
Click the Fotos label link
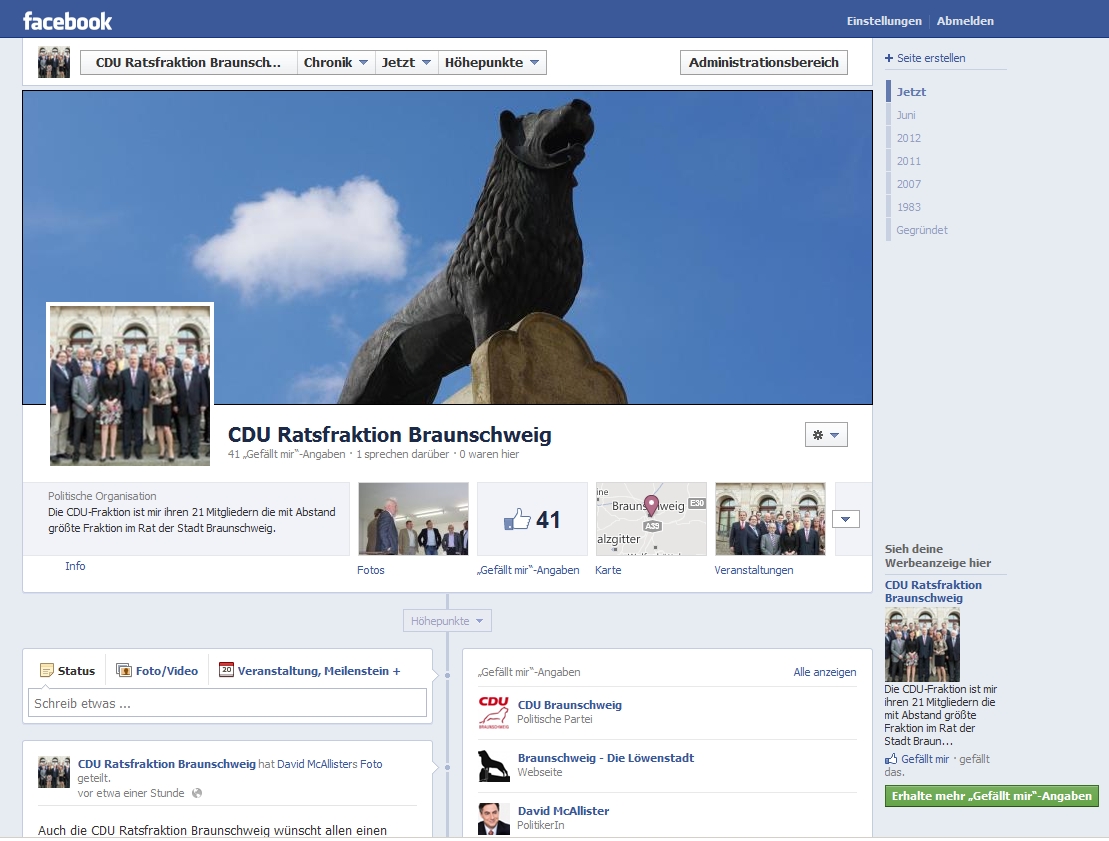click(x=371, y=570)
